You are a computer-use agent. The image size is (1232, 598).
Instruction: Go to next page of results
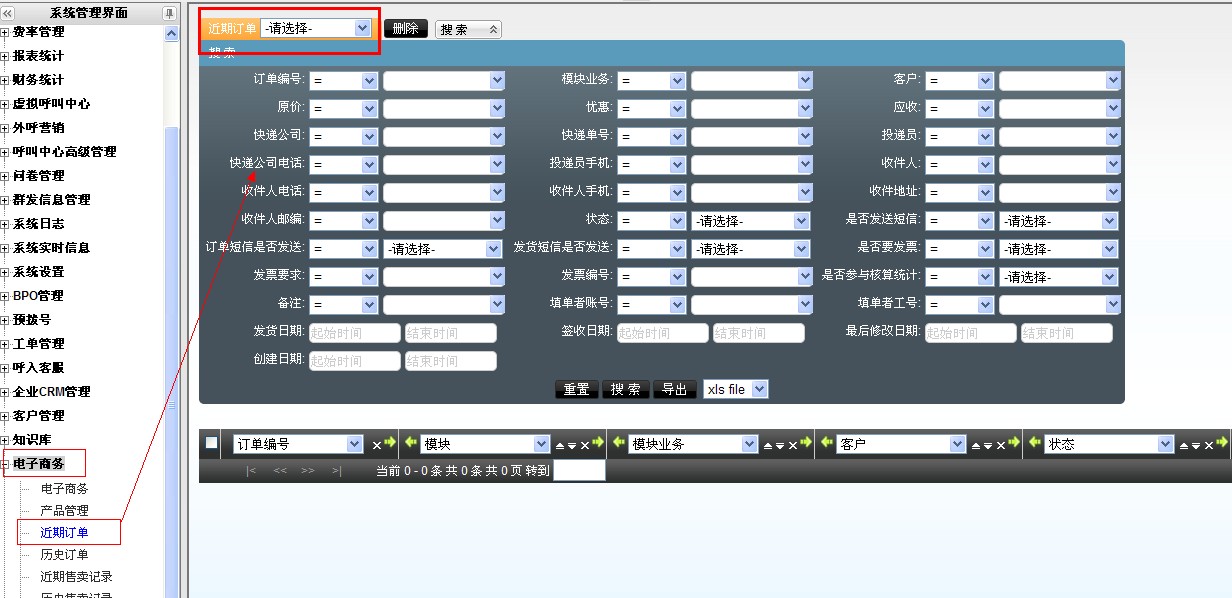(x=308, y=470)
